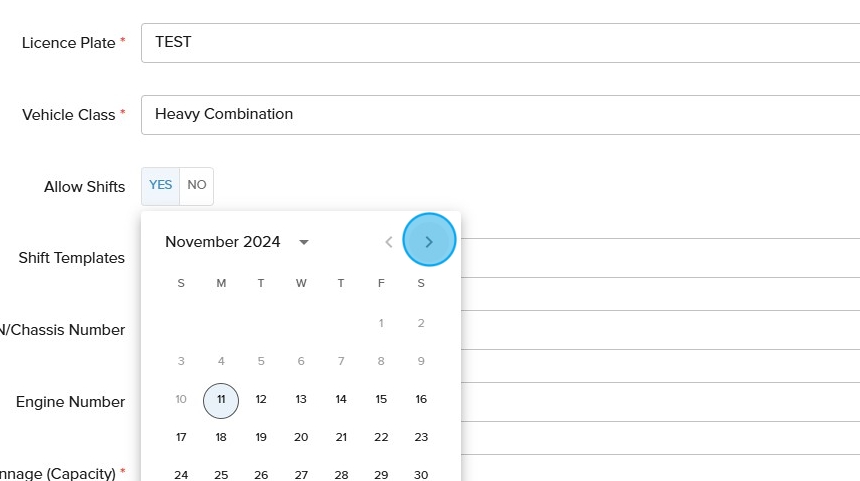Select November 18 in the calendar
This screenshot has width=860, height=481.
(x=221, y=437)
